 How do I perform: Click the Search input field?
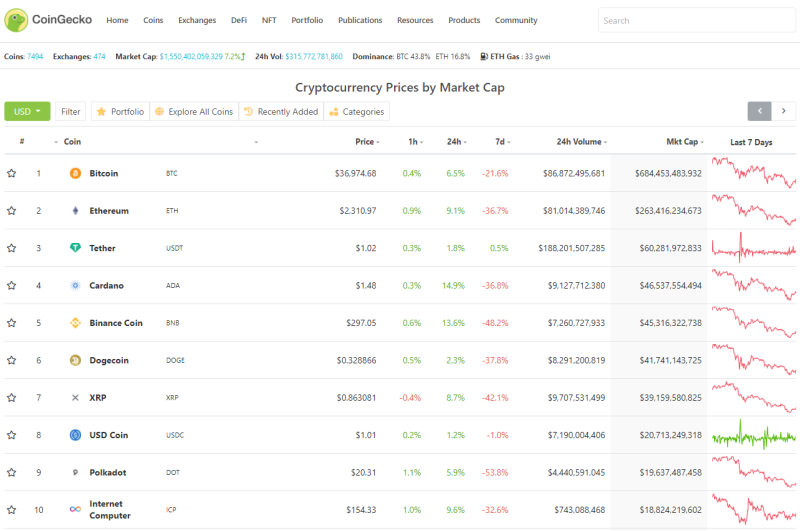pos(696,20)
